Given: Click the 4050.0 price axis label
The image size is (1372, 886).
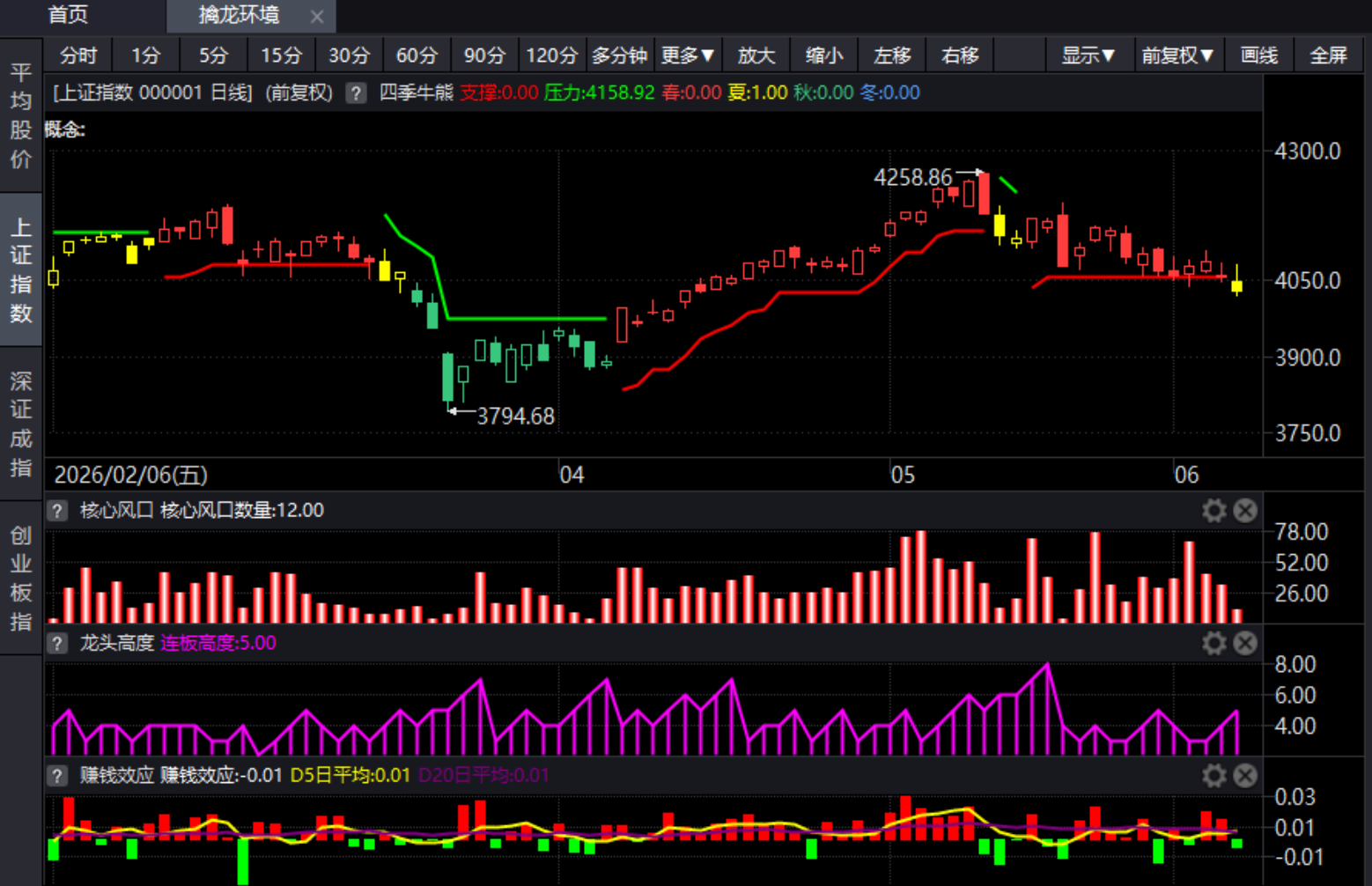Looking at the screenshot, I should click(x=1308, y=281).
